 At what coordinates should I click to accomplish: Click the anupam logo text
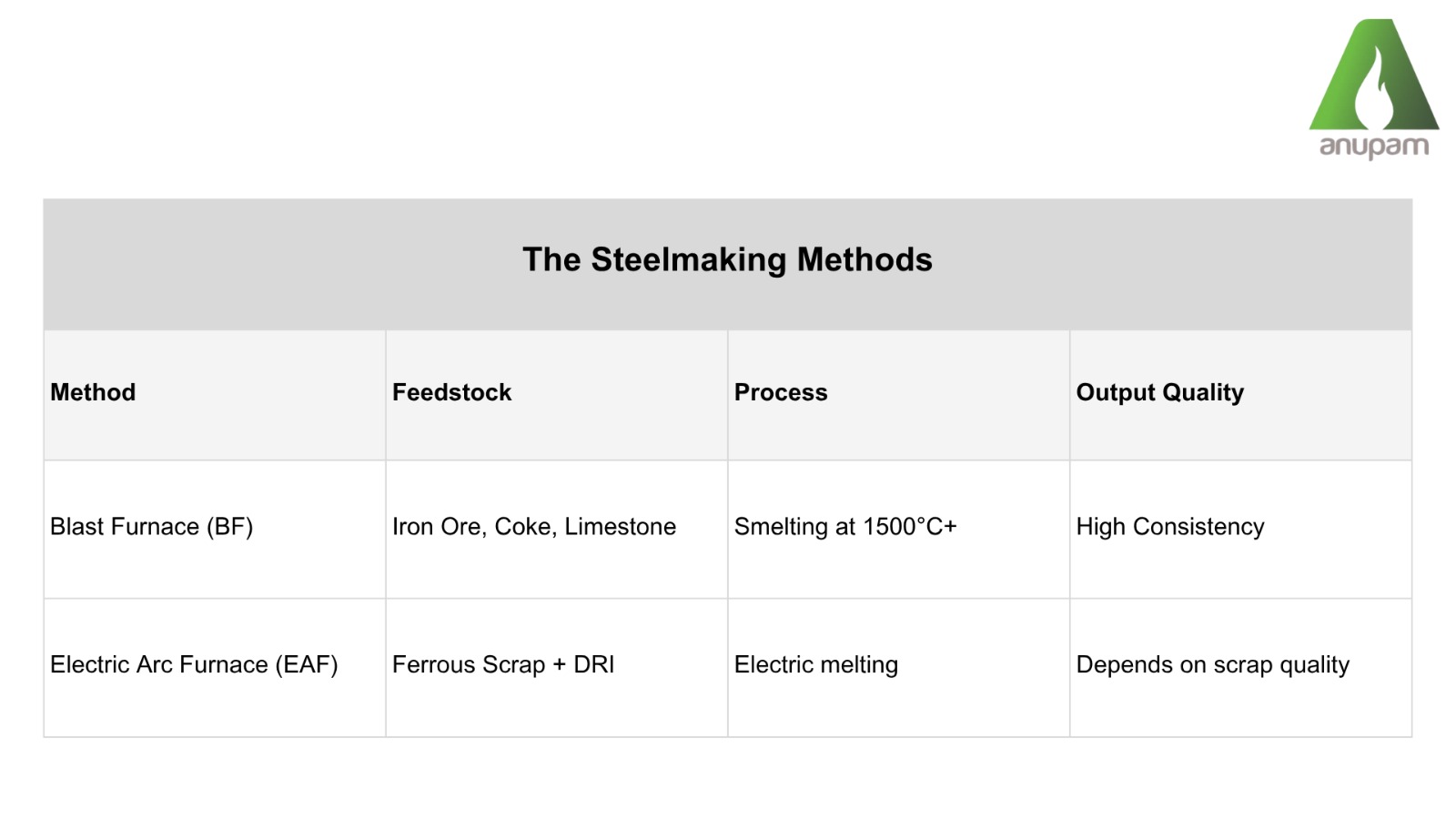[x=1374, y=147]
